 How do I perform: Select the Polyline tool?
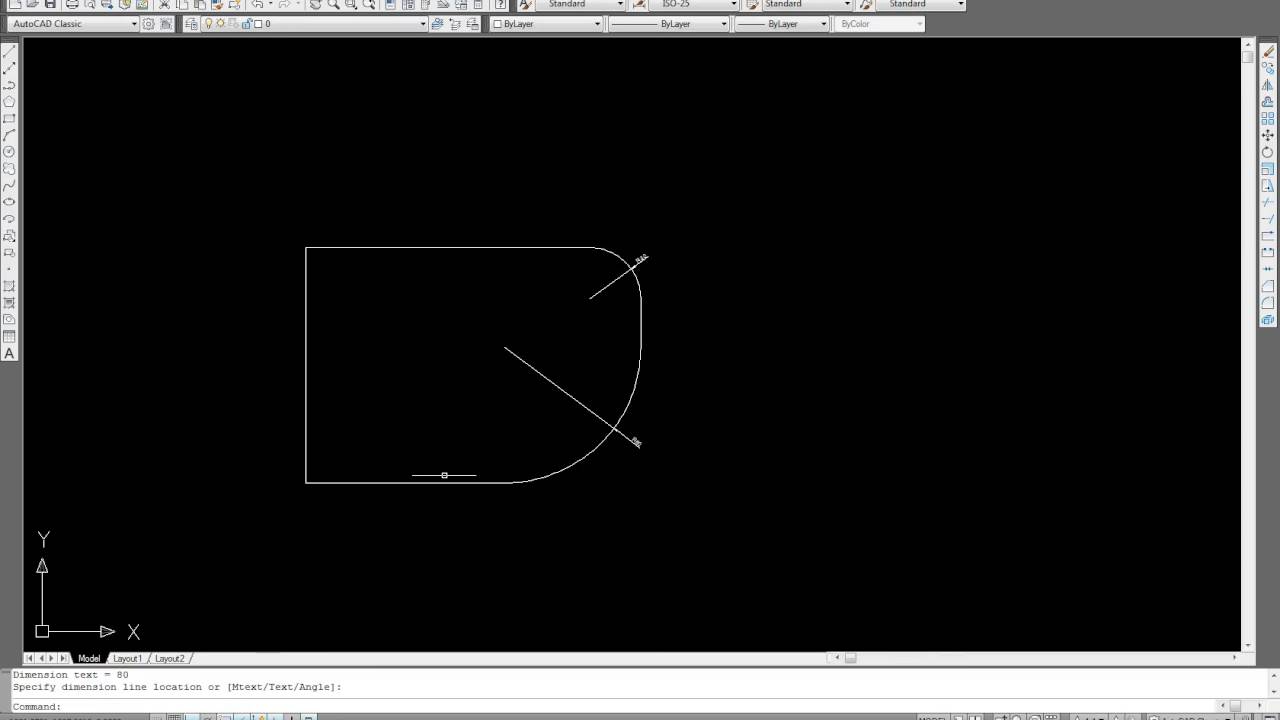coord(9,85)
